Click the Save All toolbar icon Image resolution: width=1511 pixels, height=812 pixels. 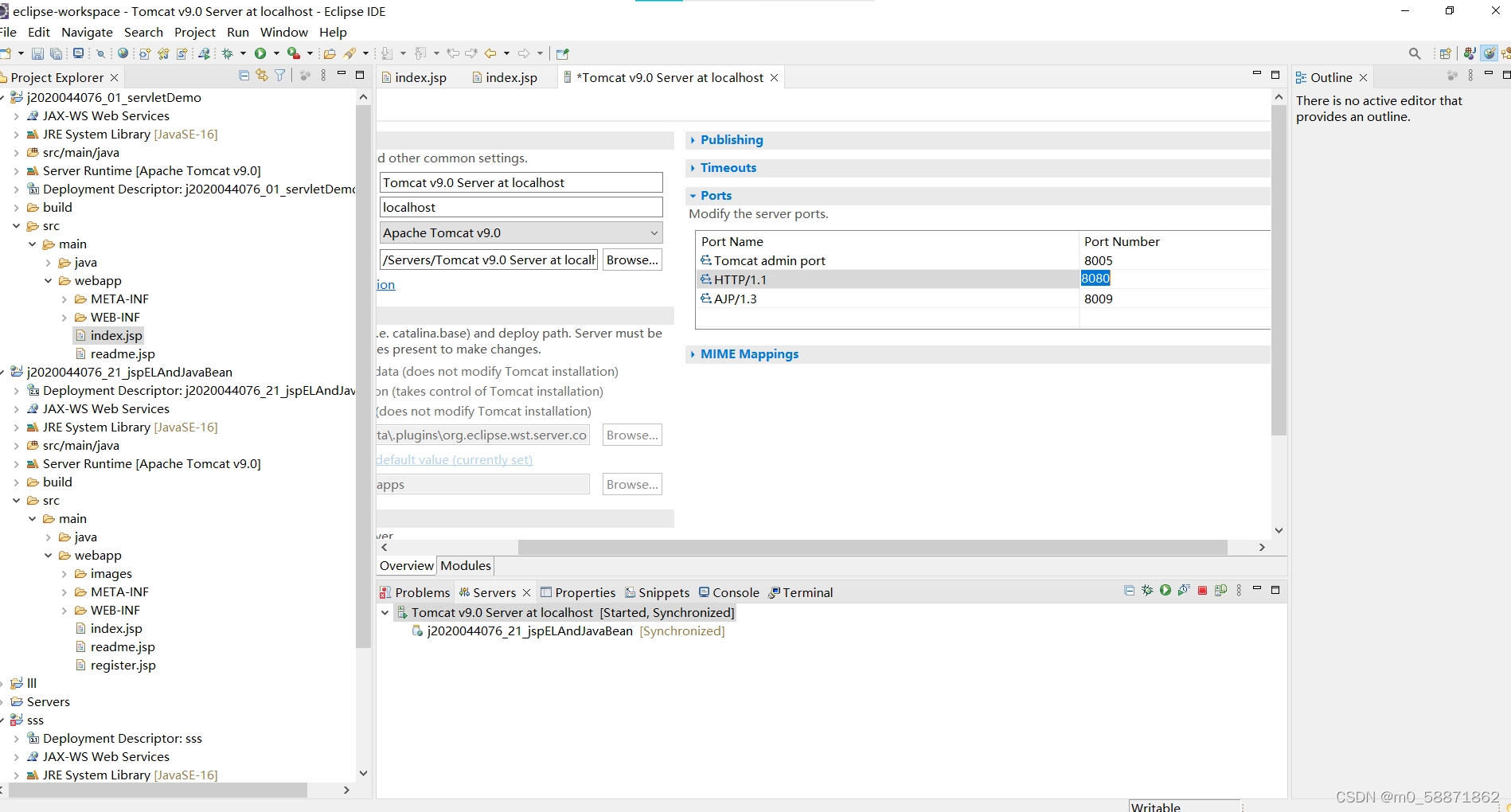point(57,53)
